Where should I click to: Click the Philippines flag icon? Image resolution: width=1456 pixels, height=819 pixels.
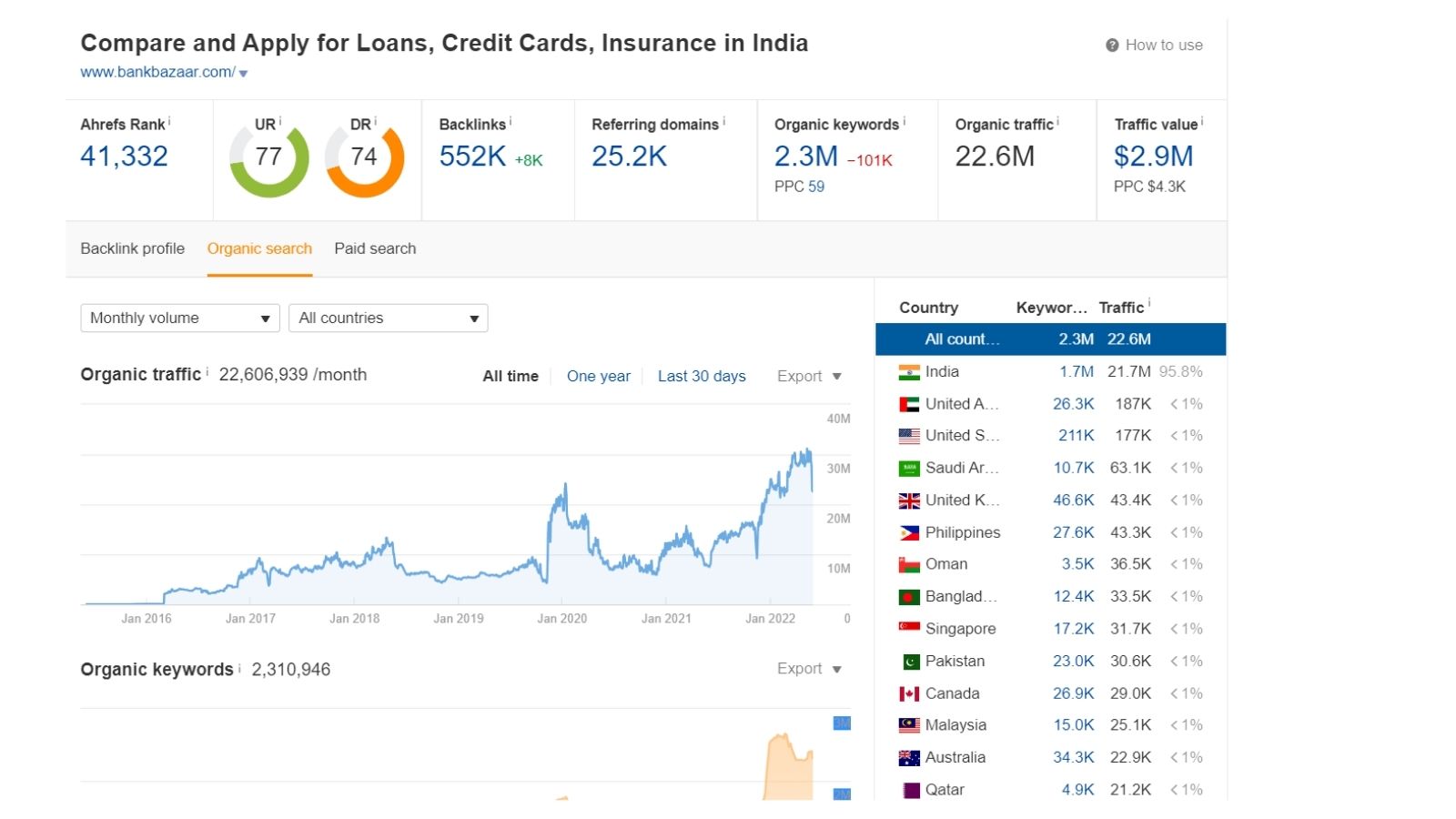pos(909,533)
